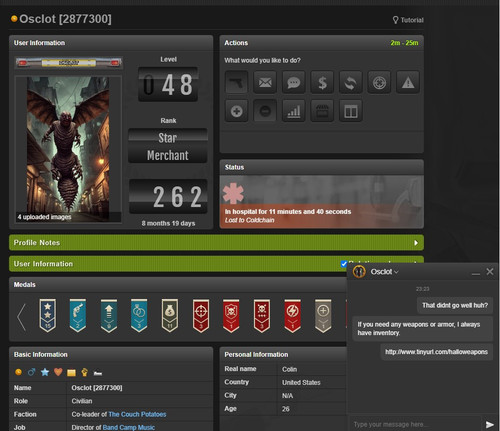This screenshot has height=431, width=500.
Task: Select the red skull shield medal
Action: tap(231, 315)
